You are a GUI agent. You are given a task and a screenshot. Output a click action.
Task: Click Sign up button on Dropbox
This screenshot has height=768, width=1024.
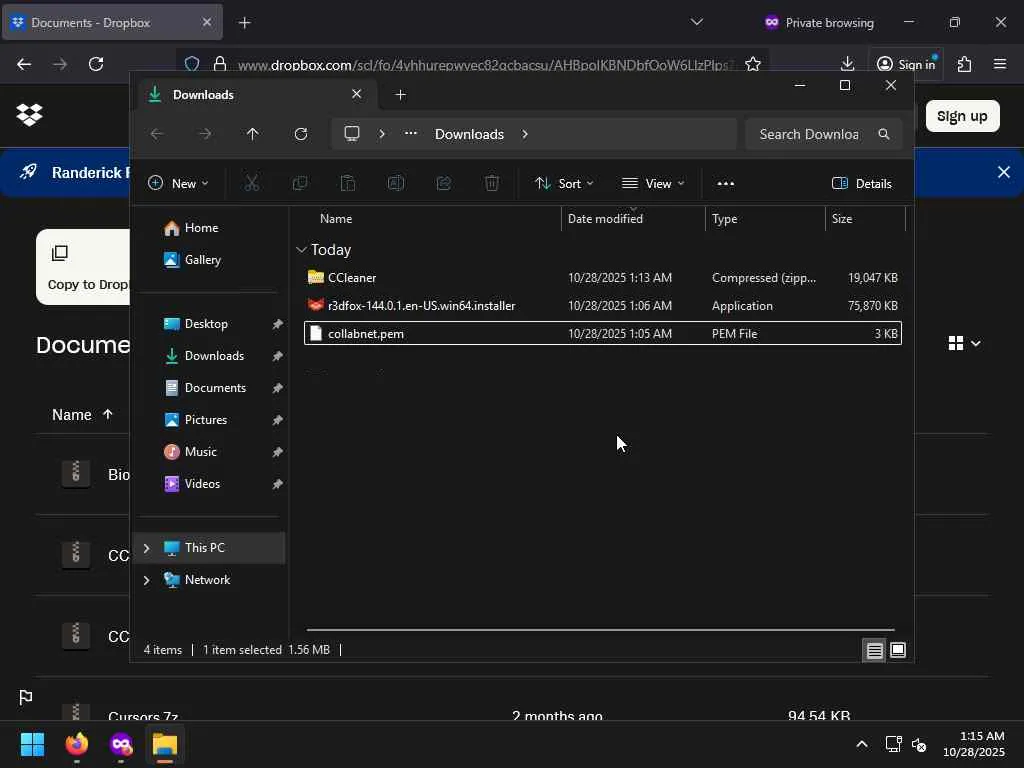coord(962,116)
